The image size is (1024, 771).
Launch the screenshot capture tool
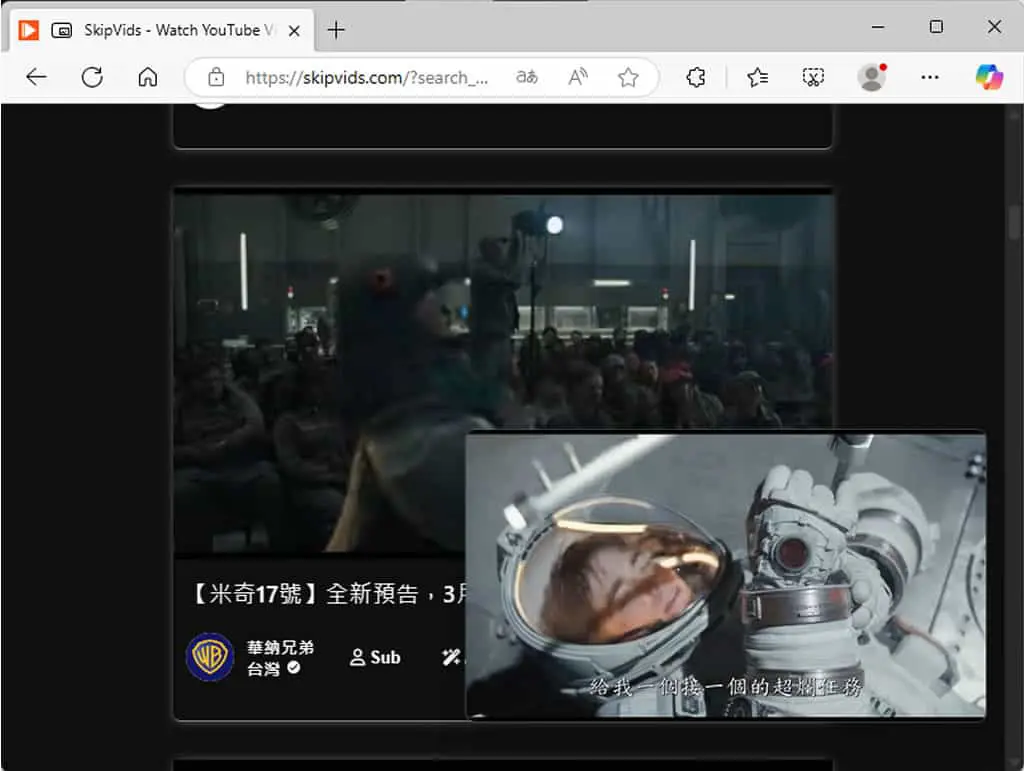point(813,77)
